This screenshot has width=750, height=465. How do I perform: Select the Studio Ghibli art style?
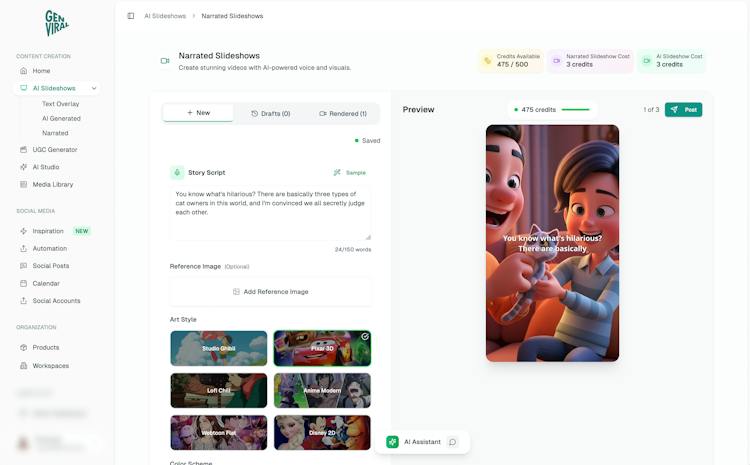pos(219,348)
